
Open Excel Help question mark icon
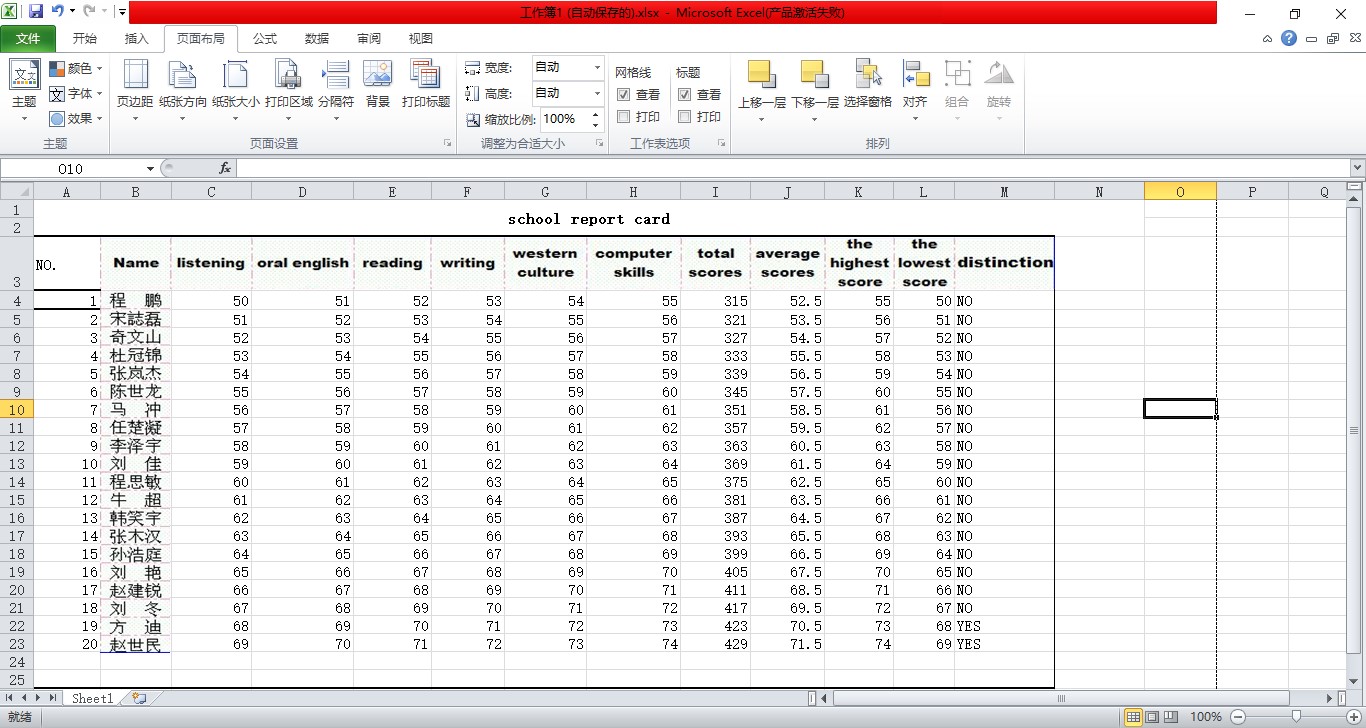coord(1289,38)
